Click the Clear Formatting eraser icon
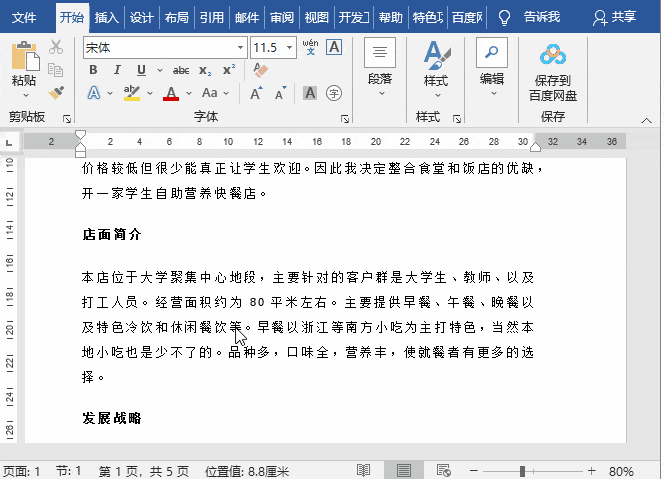 tap(260, 70)
